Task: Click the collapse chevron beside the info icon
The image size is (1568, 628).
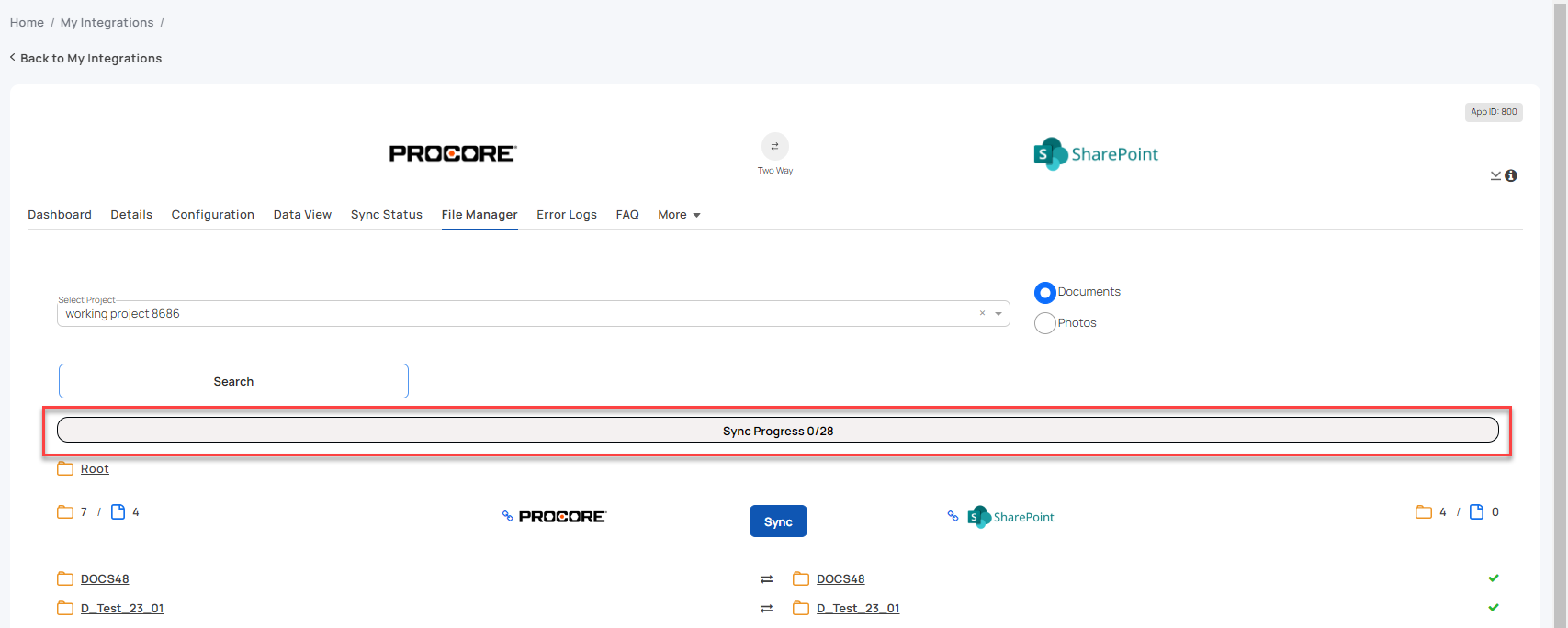Action: click(1495, 175)
